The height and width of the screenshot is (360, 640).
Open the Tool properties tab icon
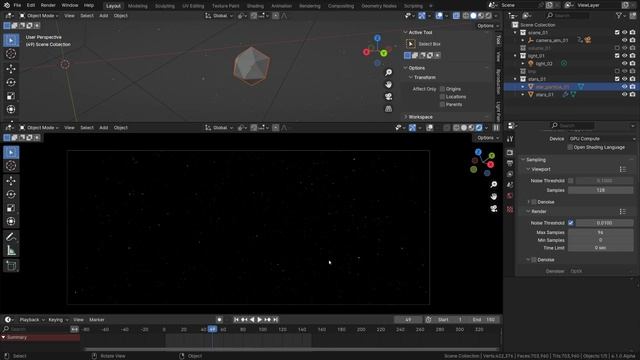[510, 139]
